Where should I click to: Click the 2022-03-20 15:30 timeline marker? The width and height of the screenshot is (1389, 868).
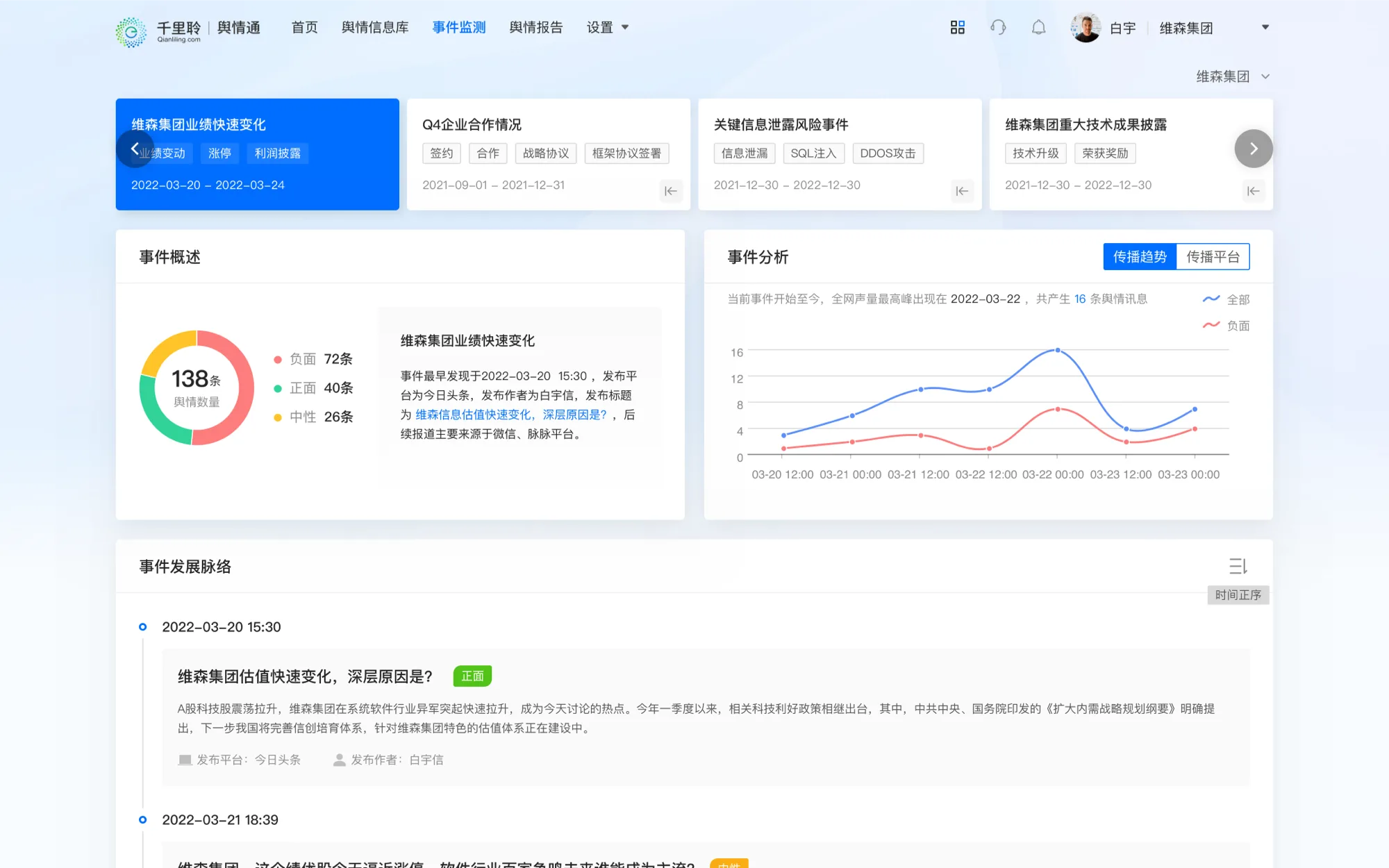coord(142,627)
